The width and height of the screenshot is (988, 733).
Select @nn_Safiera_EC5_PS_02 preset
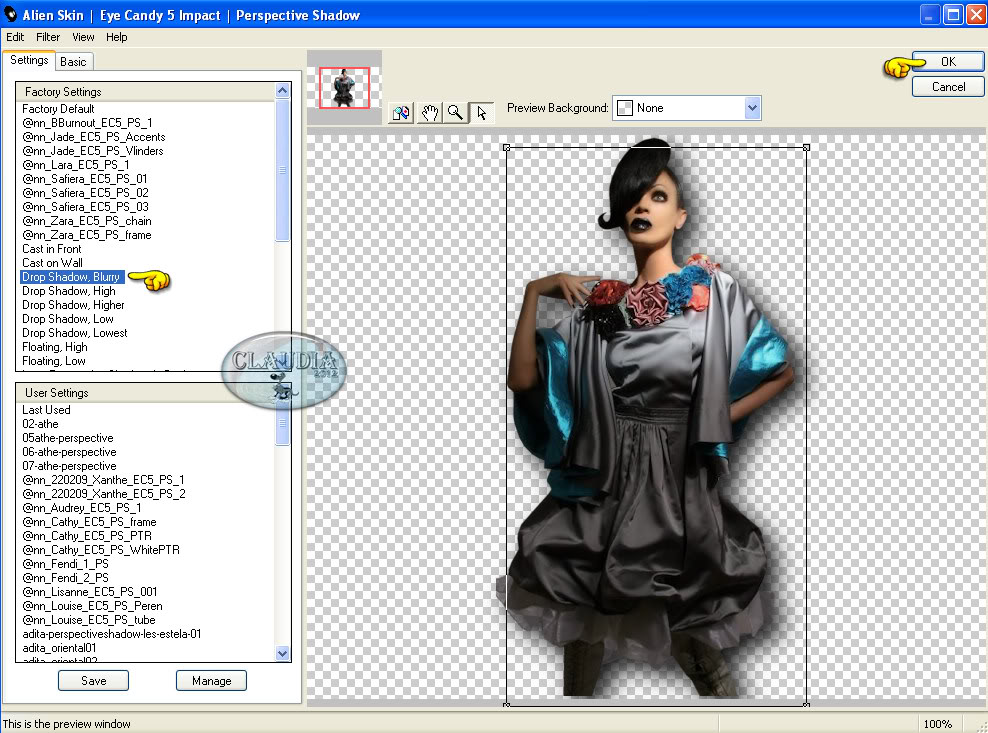click(x=85, y=193)
